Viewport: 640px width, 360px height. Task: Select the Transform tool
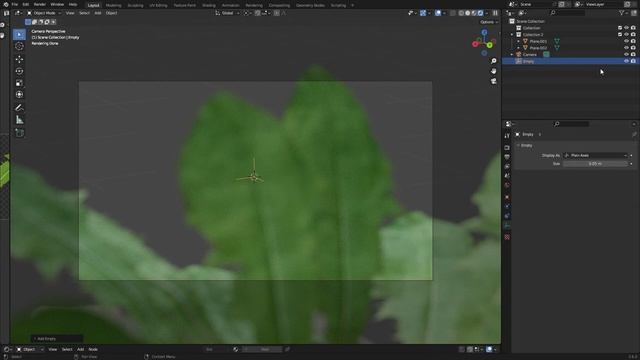coord(19,95)
